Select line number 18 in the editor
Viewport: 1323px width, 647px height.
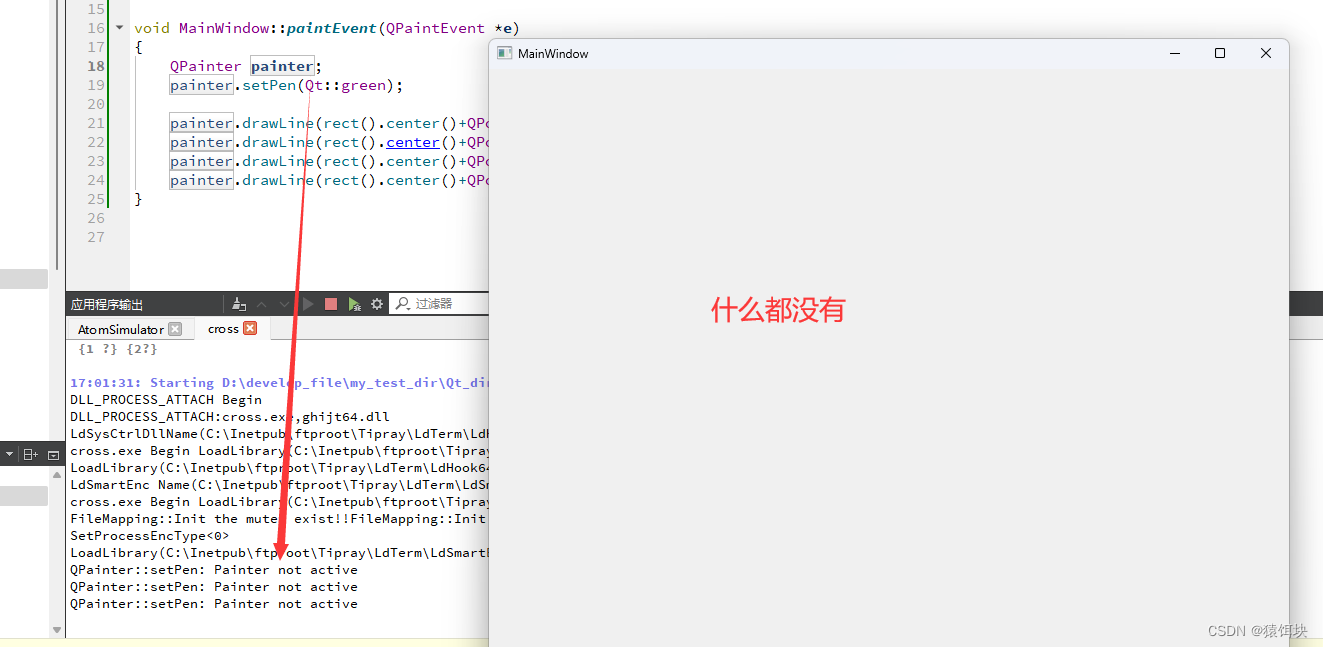[95, 66]
